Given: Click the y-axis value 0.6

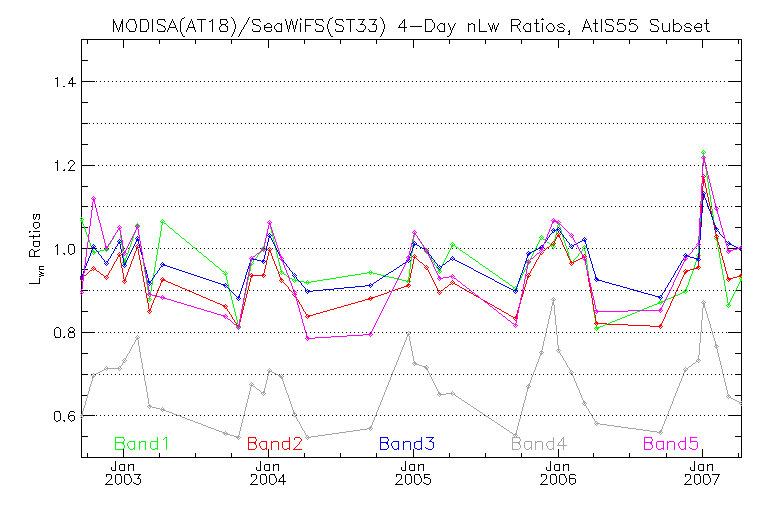Looking at the screenshot, I should click(65, 416).
